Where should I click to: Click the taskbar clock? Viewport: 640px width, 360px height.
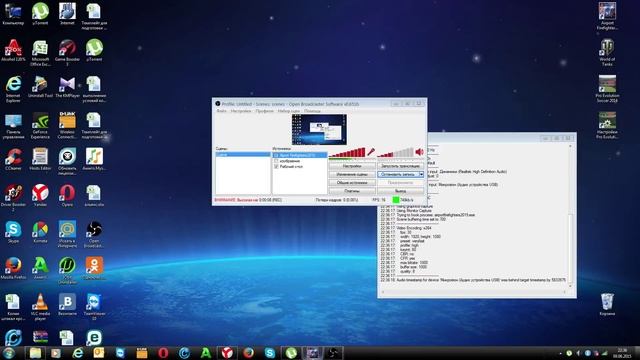(623, 353)
